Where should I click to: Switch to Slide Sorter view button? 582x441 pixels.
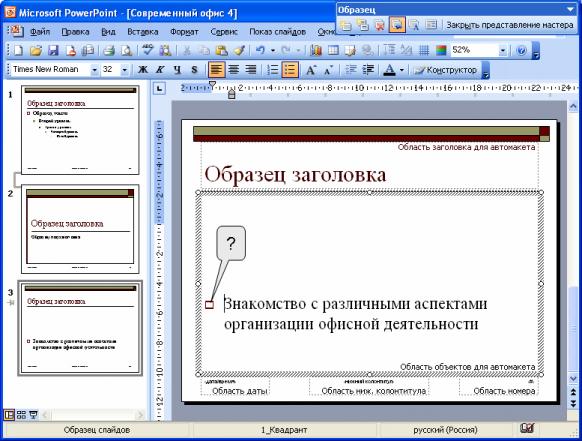coord(21,415)
